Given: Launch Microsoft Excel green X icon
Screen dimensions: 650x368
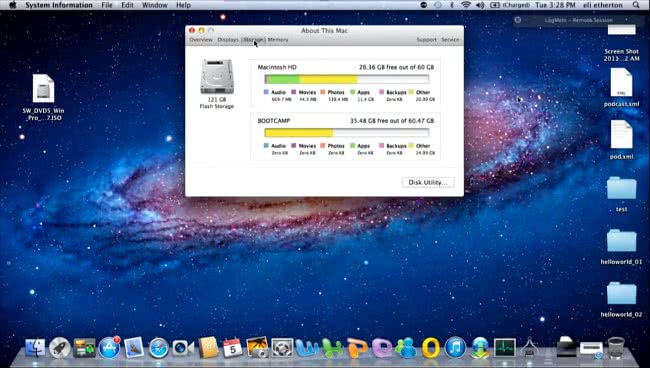Looking at the screenshot, I should (332, 348).
